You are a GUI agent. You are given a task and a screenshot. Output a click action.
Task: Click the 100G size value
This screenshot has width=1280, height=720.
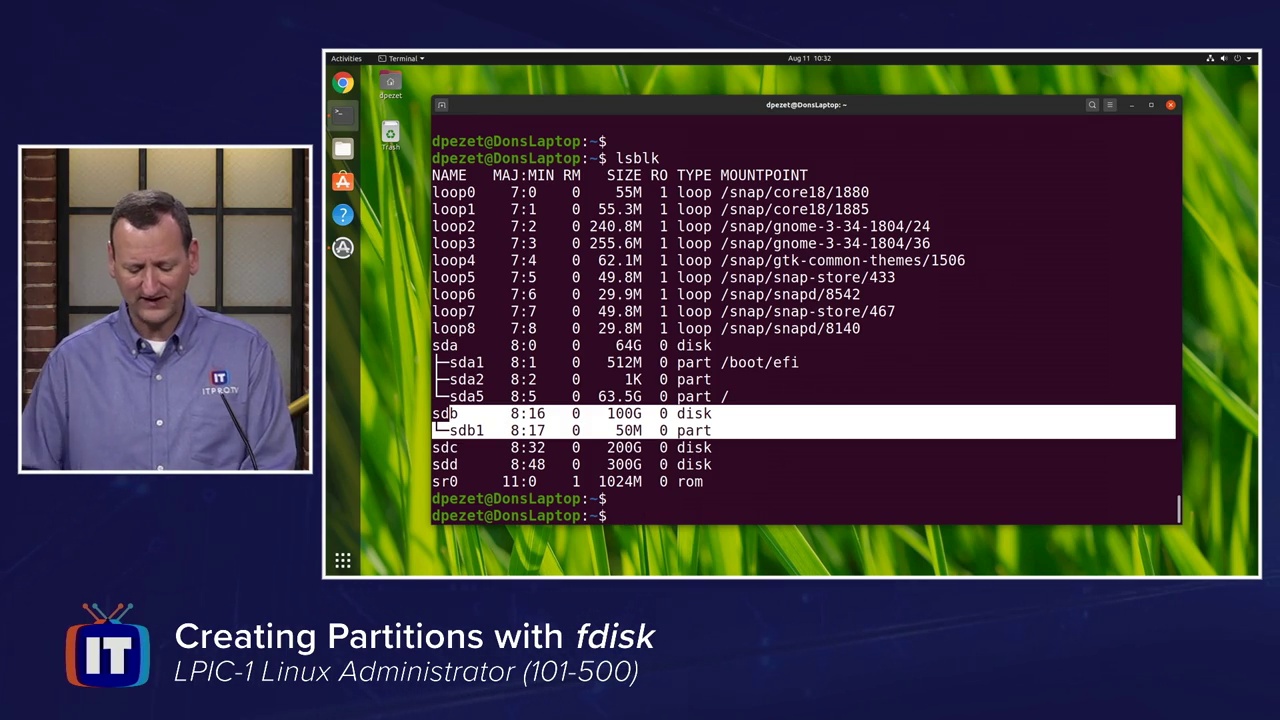624,413
